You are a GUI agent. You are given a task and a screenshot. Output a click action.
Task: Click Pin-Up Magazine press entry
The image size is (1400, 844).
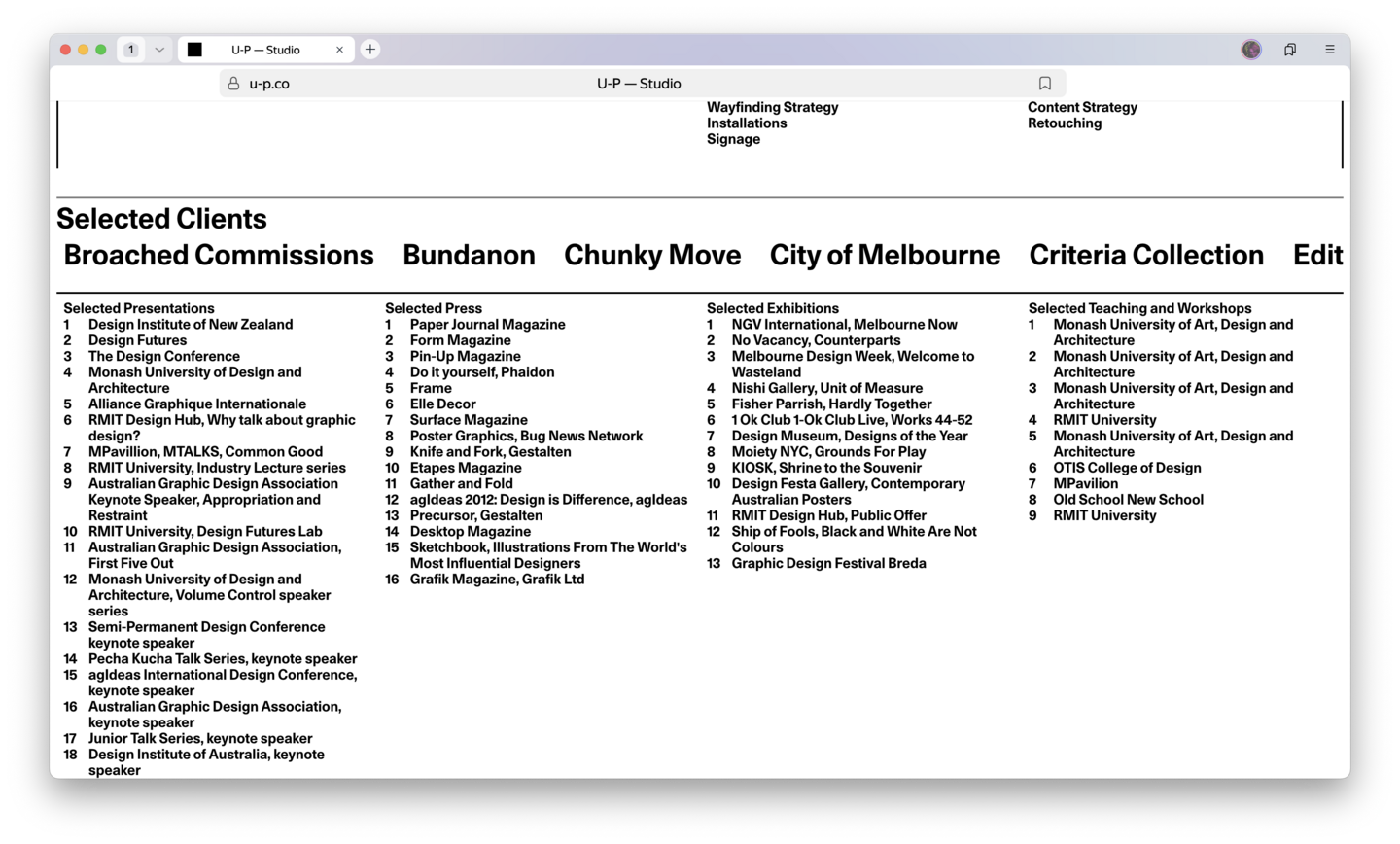click(465, 357)
